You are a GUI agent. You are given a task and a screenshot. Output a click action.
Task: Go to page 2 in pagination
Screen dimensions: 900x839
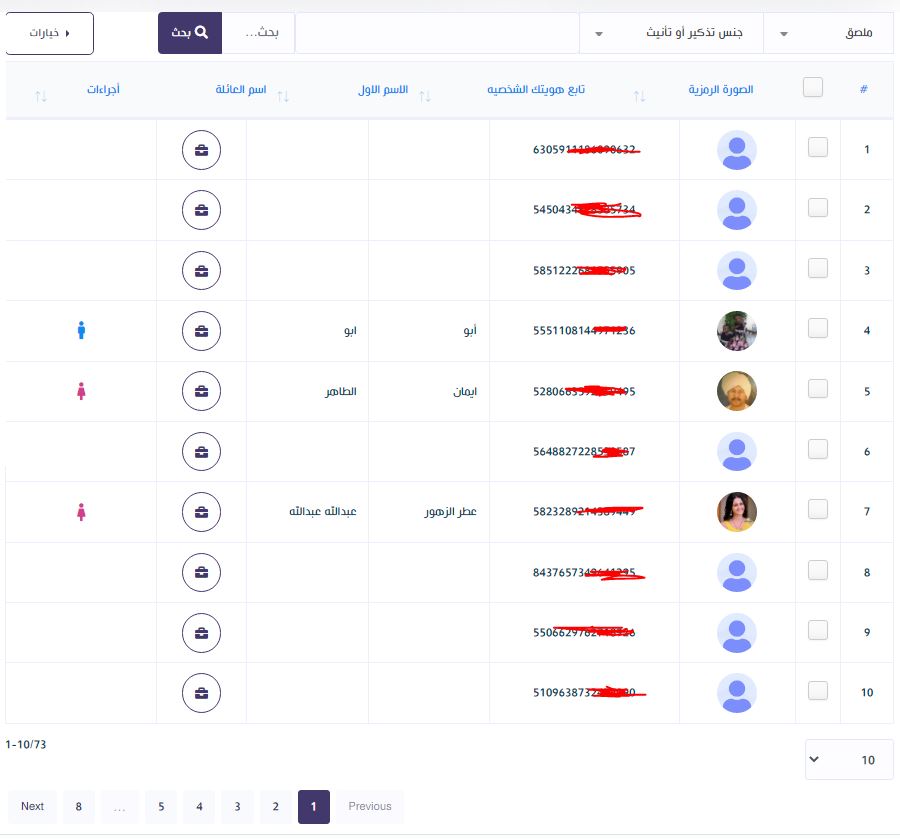[x=275, y=807]
